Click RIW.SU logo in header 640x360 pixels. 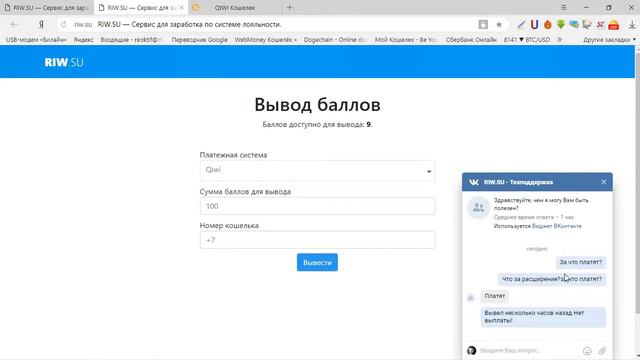(64, 62)
